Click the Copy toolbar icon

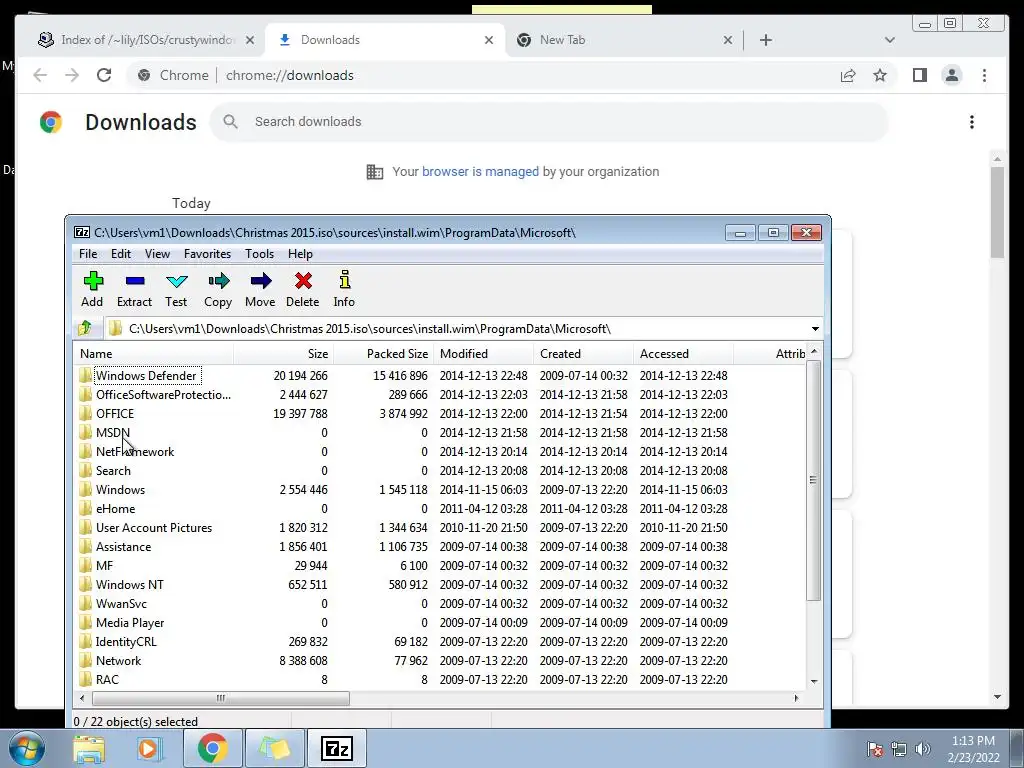pos(219,281)
